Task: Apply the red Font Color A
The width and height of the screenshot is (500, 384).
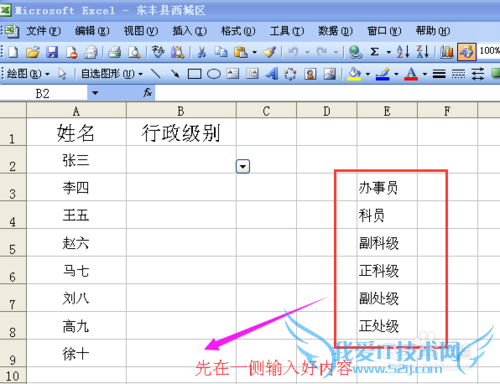Action: tap(411, 74)
